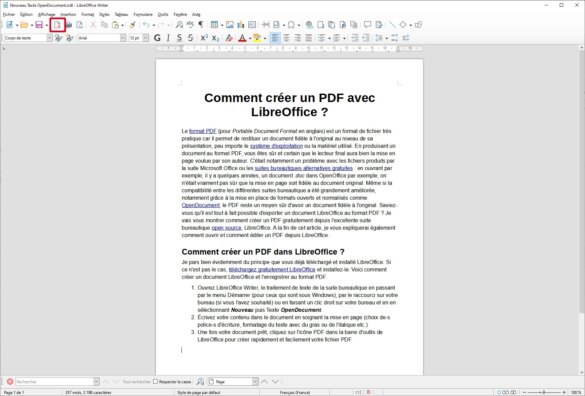Image resolution: width=585 pixels, height=396 pixels.
Task: Toggle Bold (G) formatting
Action: coord(157,38)
